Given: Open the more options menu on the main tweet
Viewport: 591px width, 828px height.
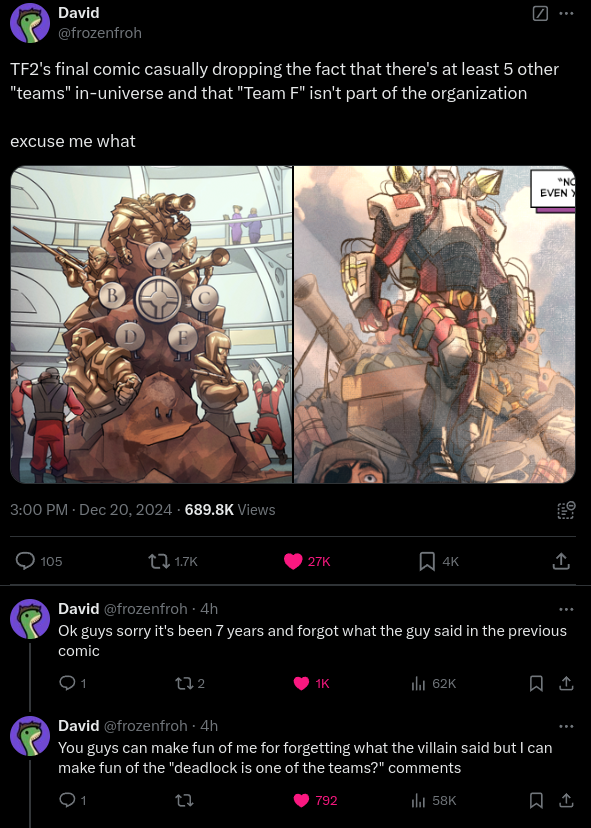Looking at the screenshot, I should tap(566, 14).
